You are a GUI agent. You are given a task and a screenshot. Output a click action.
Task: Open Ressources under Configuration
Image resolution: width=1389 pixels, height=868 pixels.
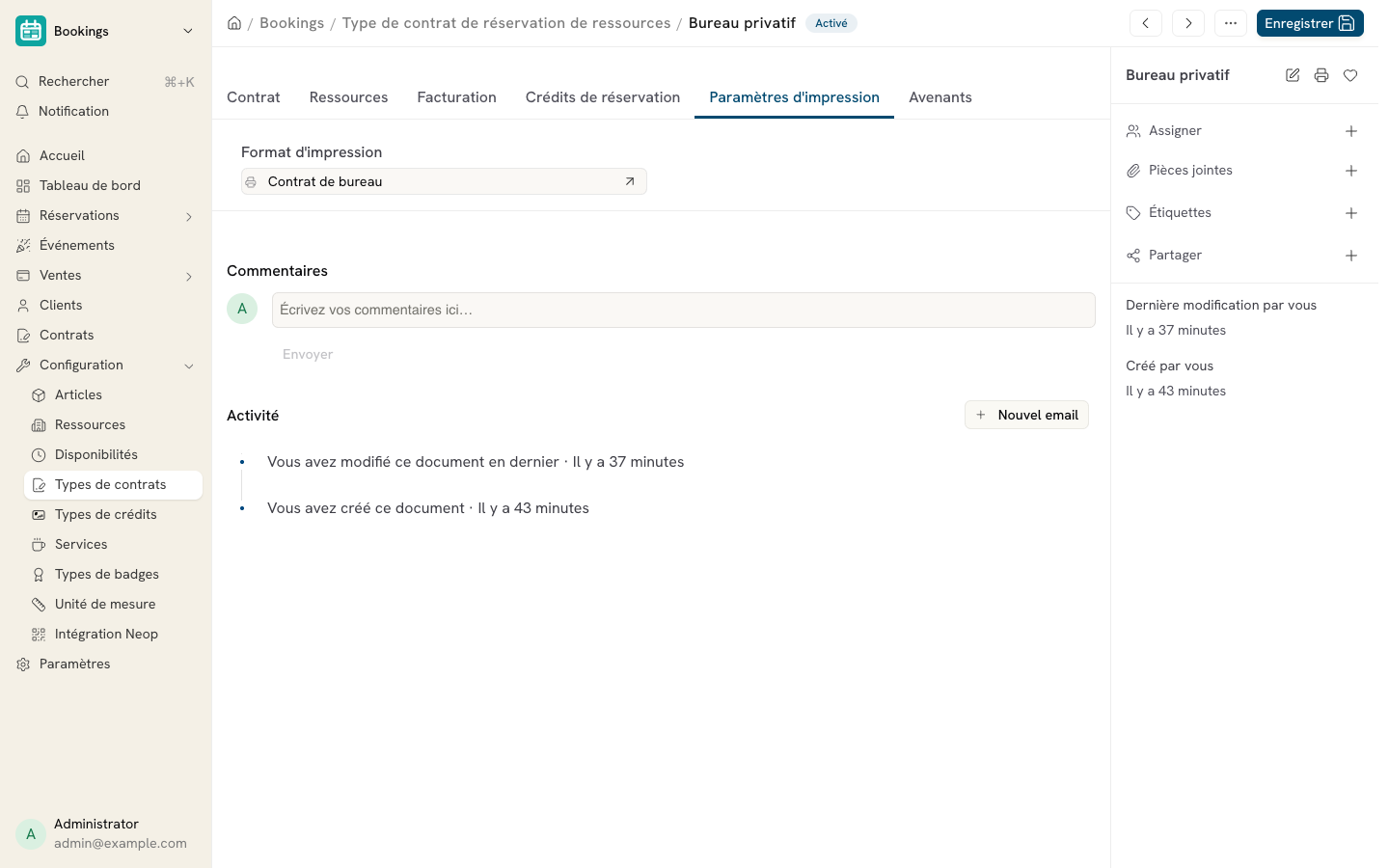pyautogui.click(x=113, y=424)
